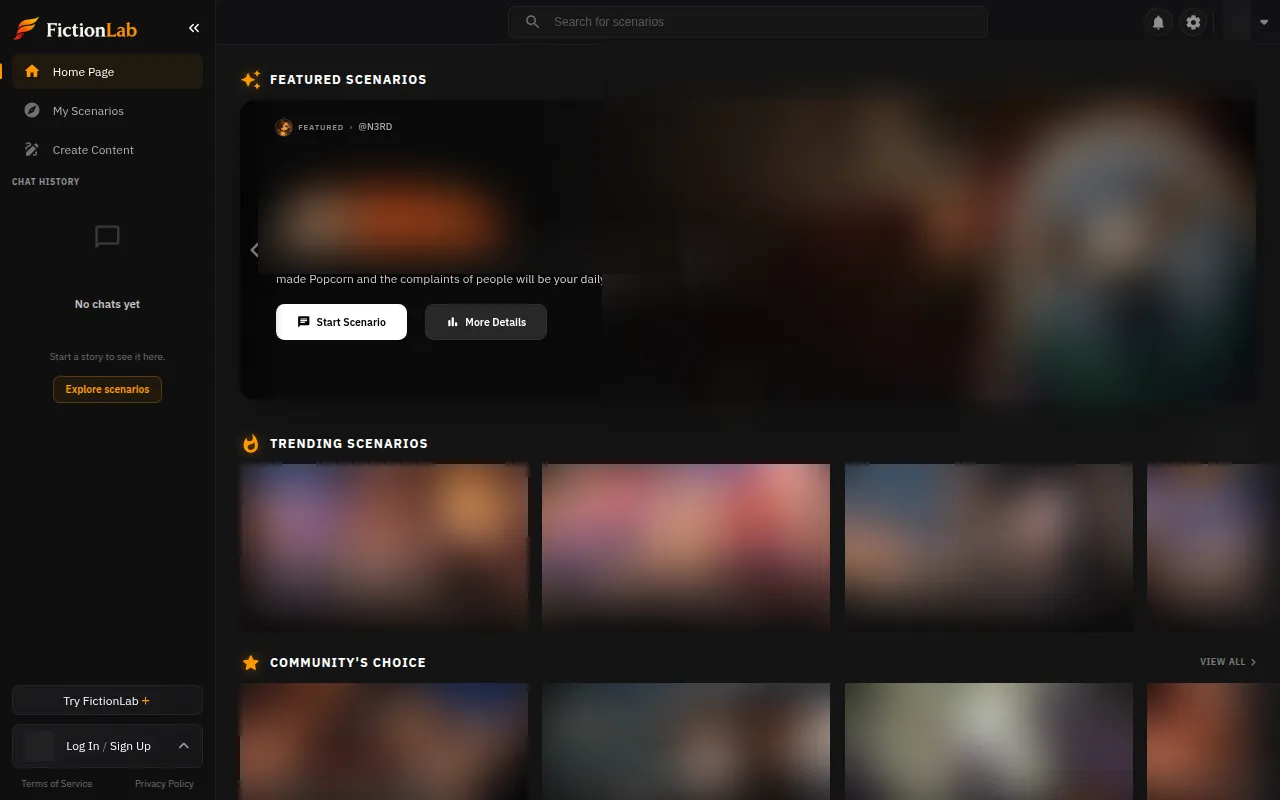This screenshot has width=1280, height=800.
Task: Click Log In / Sign Up
Action: click(108, 746)
